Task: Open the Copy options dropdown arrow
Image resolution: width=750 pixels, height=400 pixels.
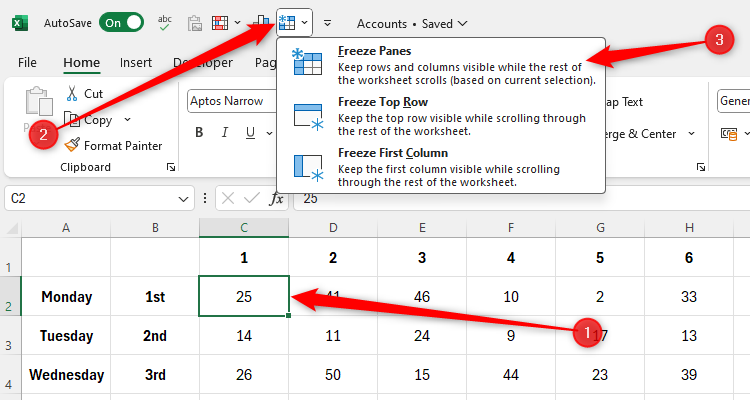Action: pos(127,120)
